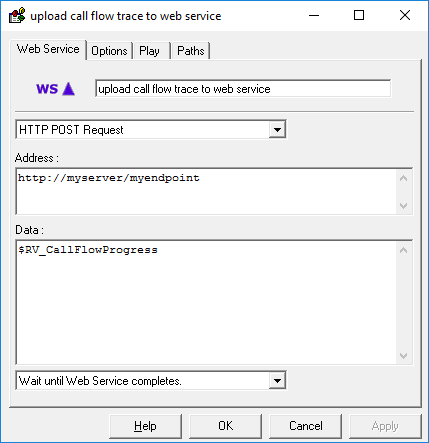Select the Web Service tab
This screenshot has height=443, width=429.
[48, 49]
